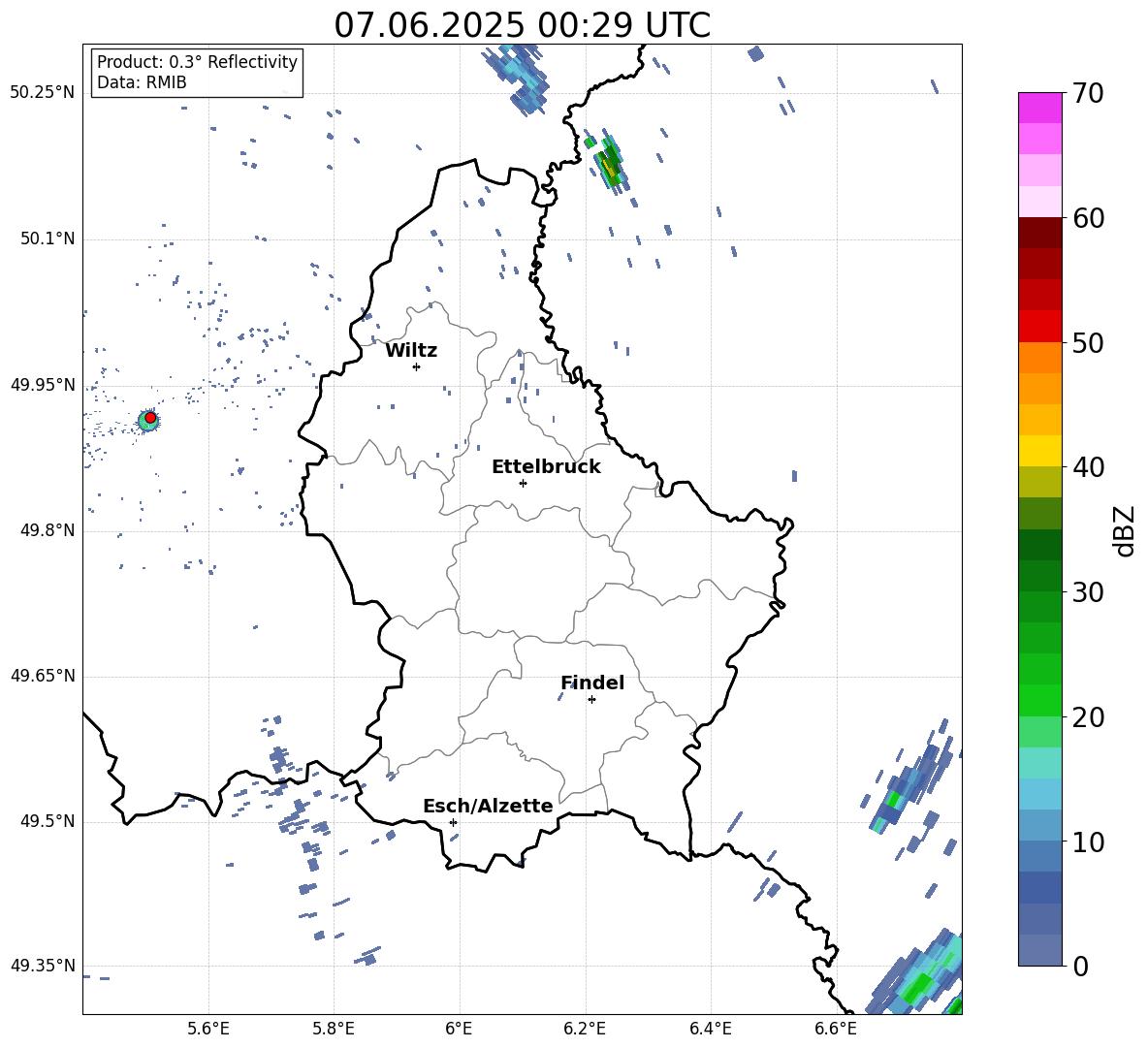
Task: Click latitude label 50.1°N
Action: pyautogui.click(x=48, y=238)
